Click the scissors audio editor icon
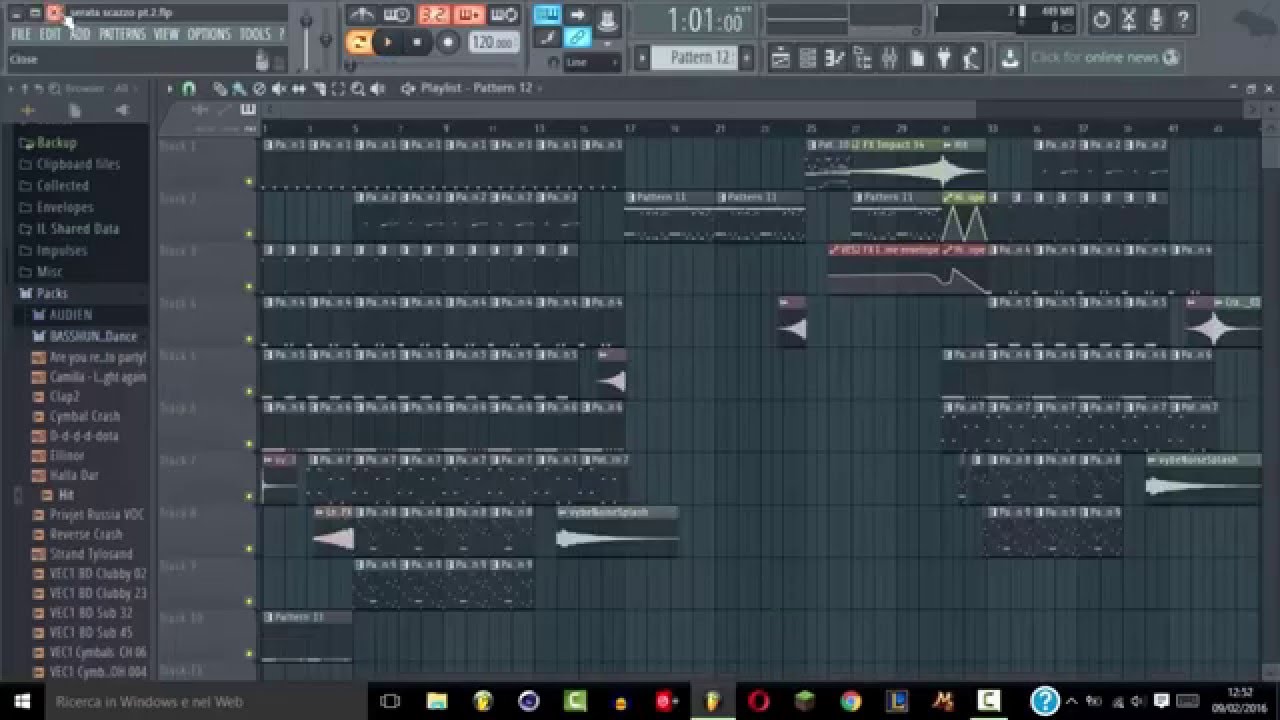Screen dimensions: 1280x720 pyautogui.click(x=1128, y=18)
